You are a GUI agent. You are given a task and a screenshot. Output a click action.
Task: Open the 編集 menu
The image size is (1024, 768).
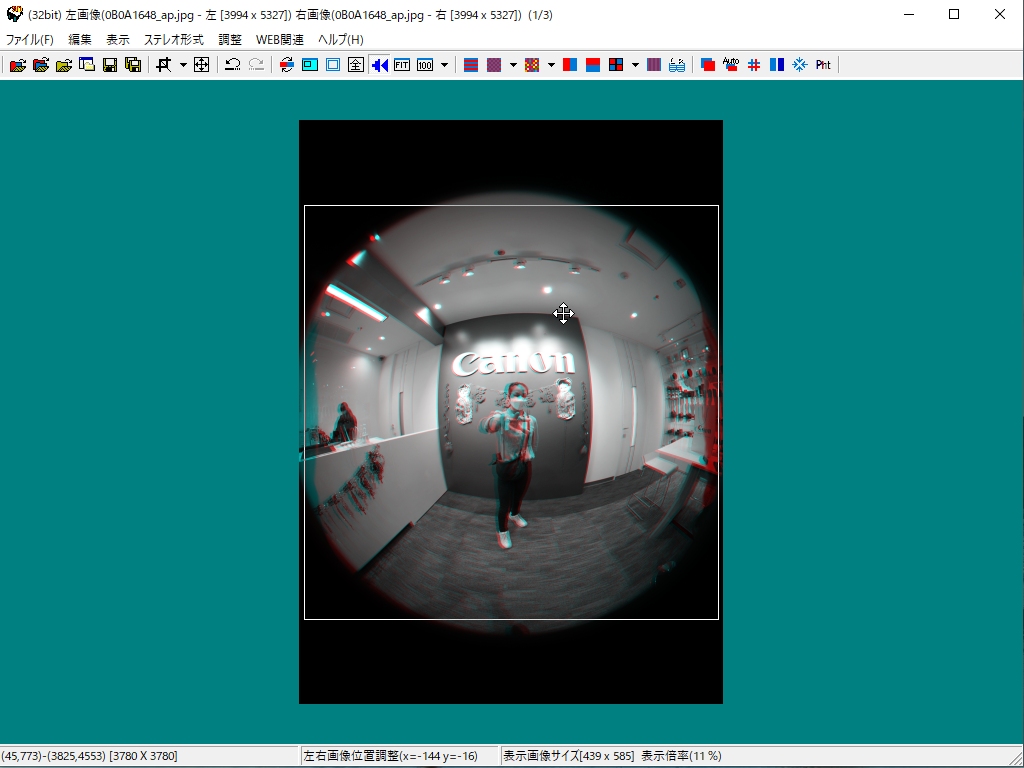click(80, 40)
